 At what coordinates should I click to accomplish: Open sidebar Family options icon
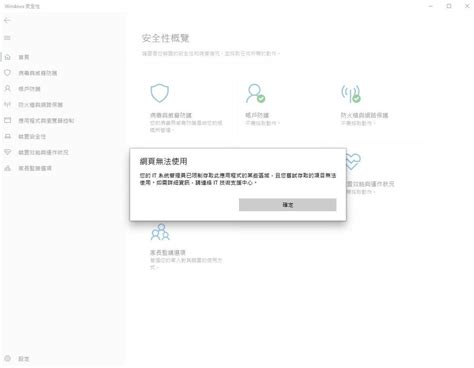click(x=7, y=168)
